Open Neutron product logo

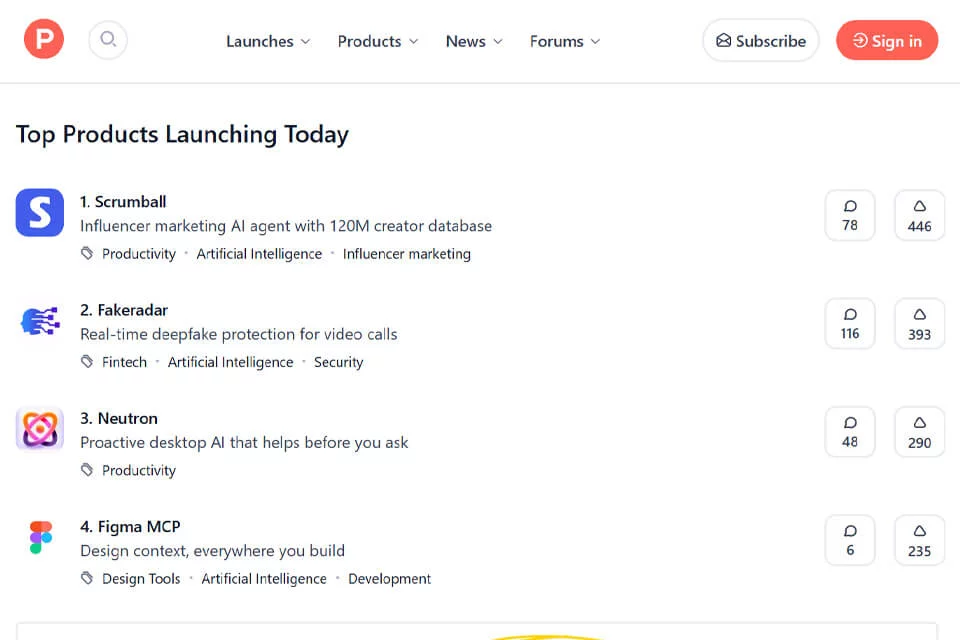(40, 429)
